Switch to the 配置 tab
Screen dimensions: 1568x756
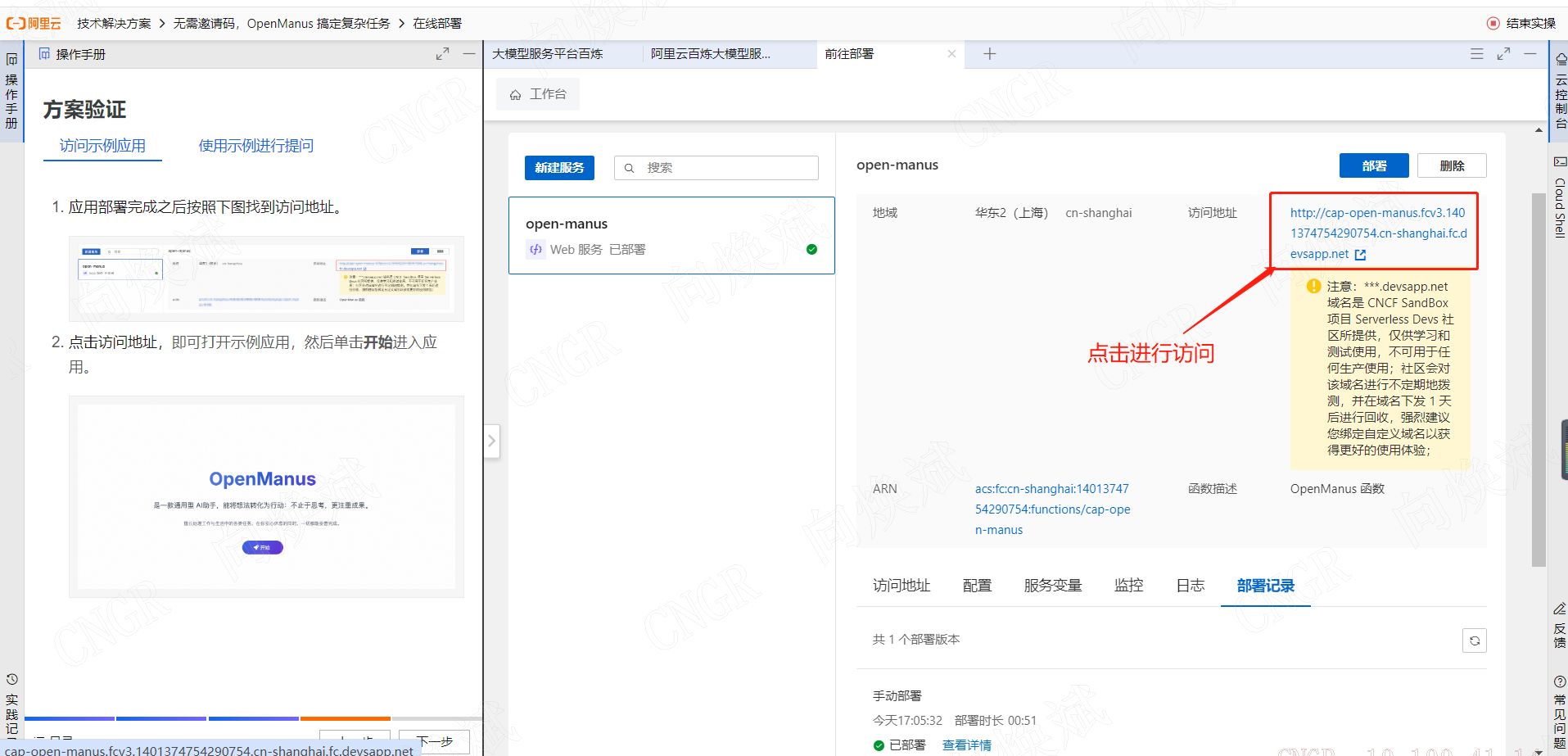pos(977,586)
